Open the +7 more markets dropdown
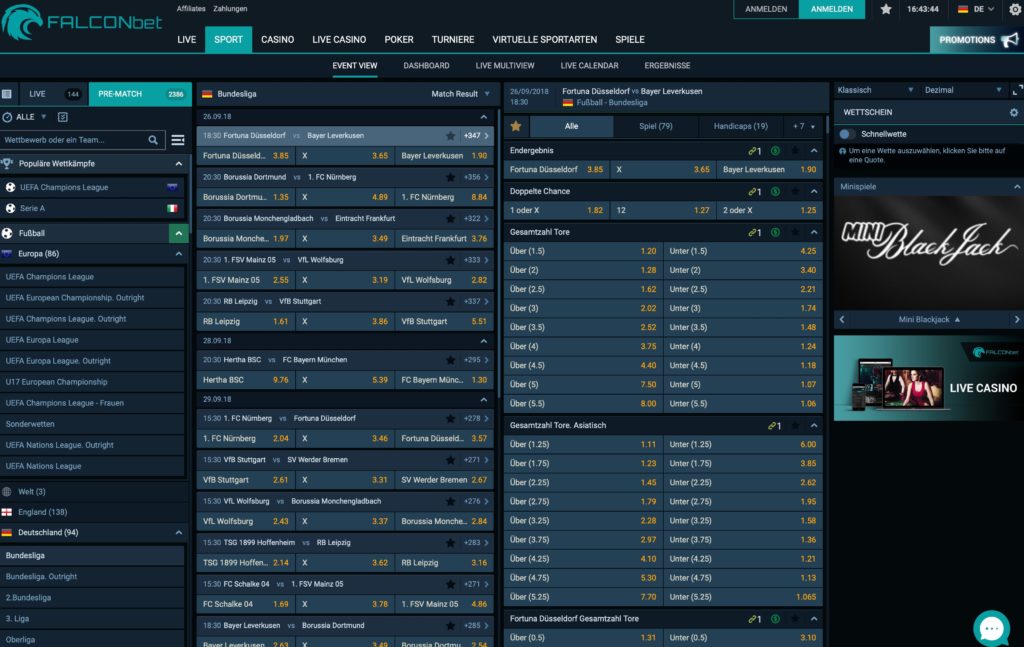1024x647 pixels. pyautogui.click(x=804, y=127)
